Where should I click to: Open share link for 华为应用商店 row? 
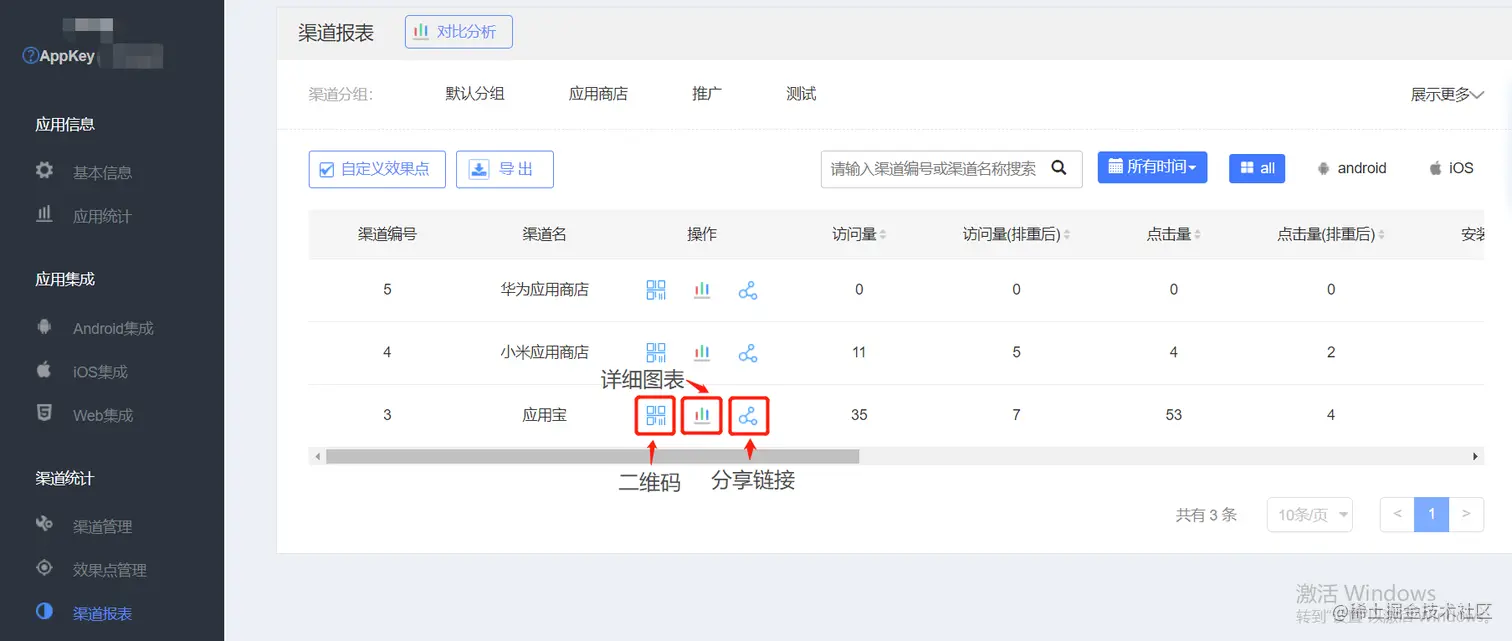(x=748, y=290)
